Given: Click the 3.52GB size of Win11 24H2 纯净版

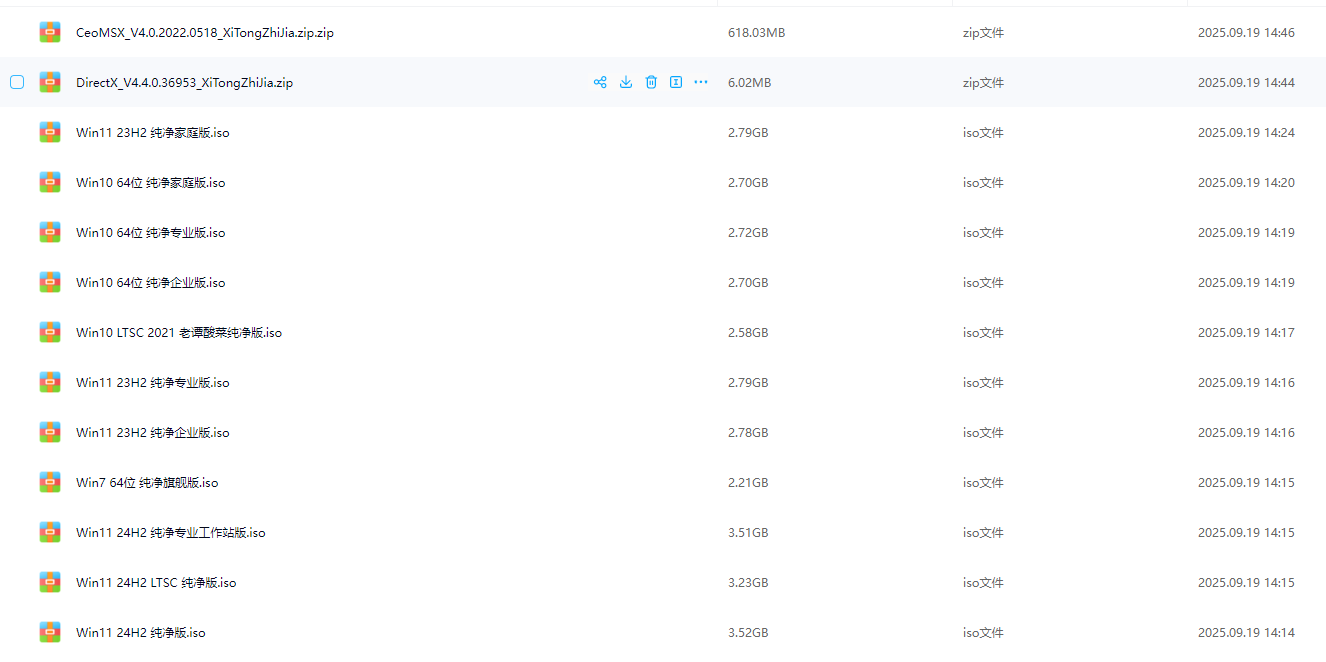Looking at the screenshot, I should [748, 632].
